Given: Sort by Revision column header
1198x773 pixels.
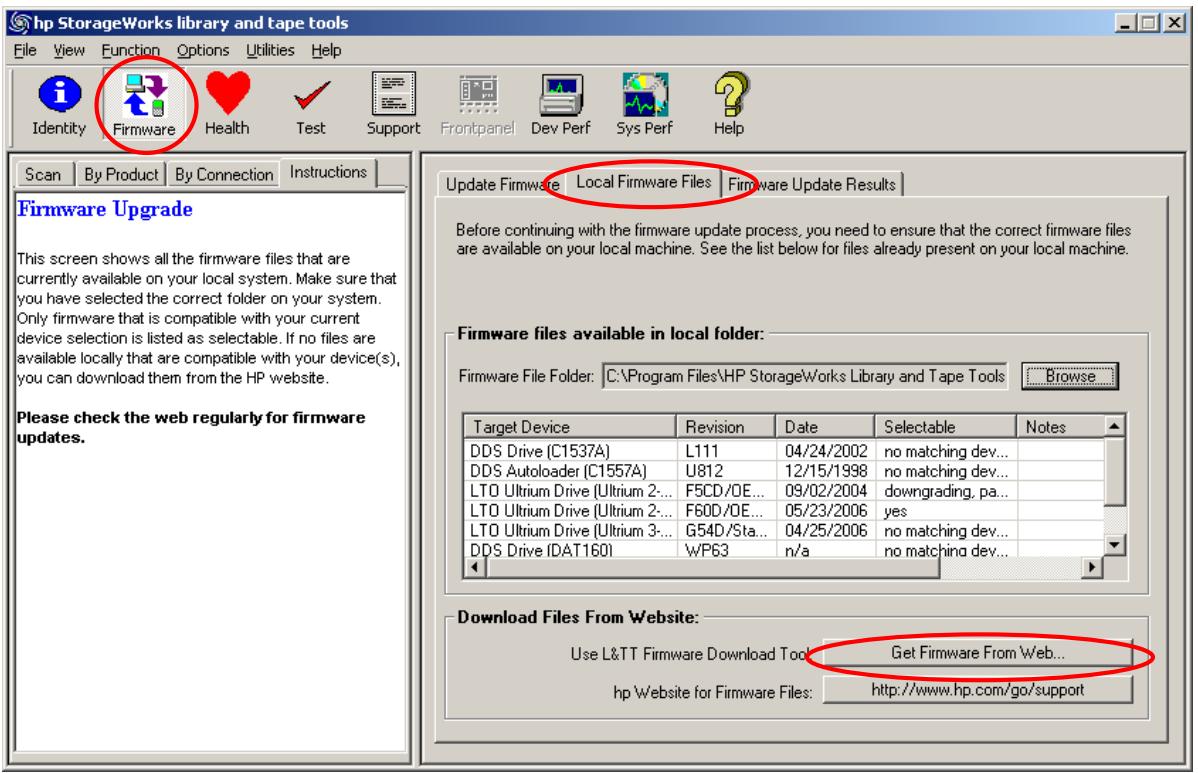Looking at the screenshot, I should point(725,426).
